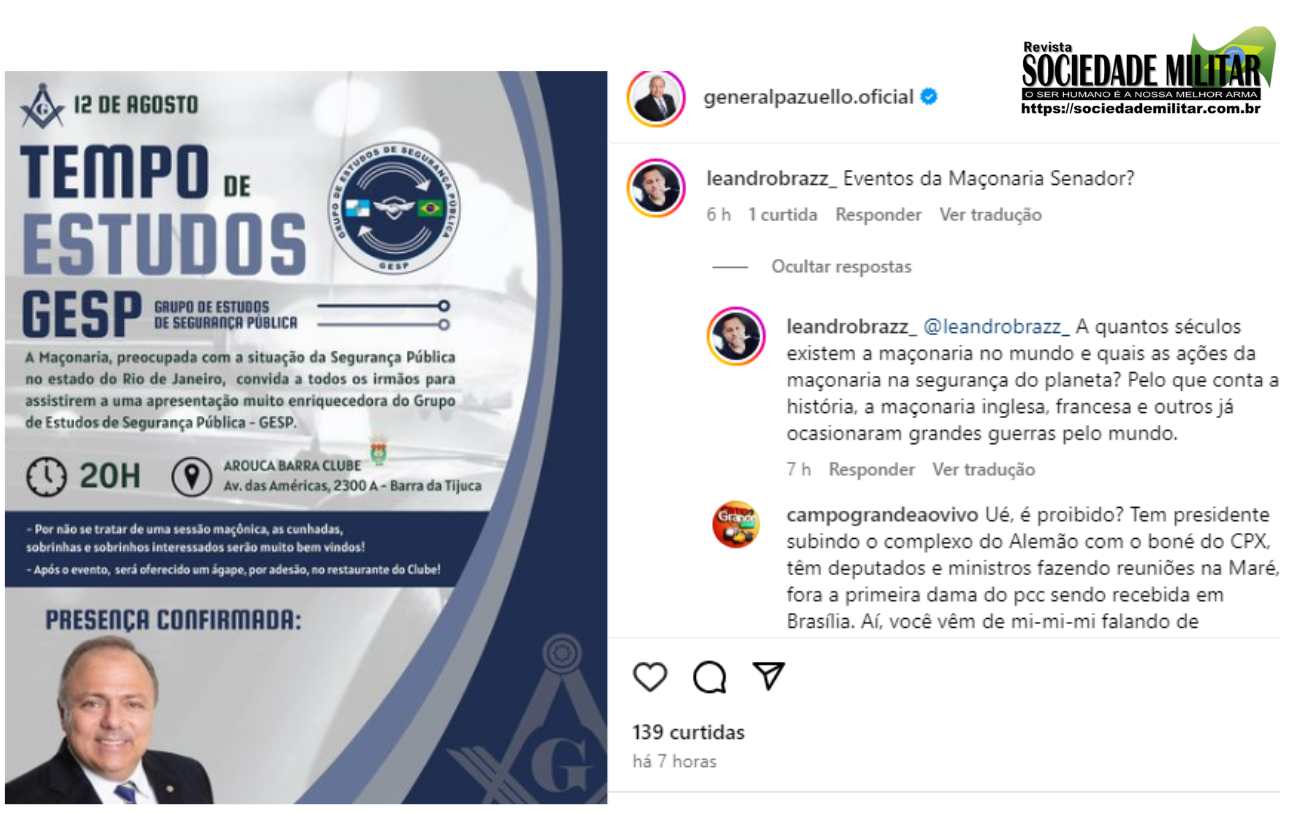Viewport: 1300px width, 813px height.
Task: Open campograndeaovivo profile avatar
Action: (736, 524)
